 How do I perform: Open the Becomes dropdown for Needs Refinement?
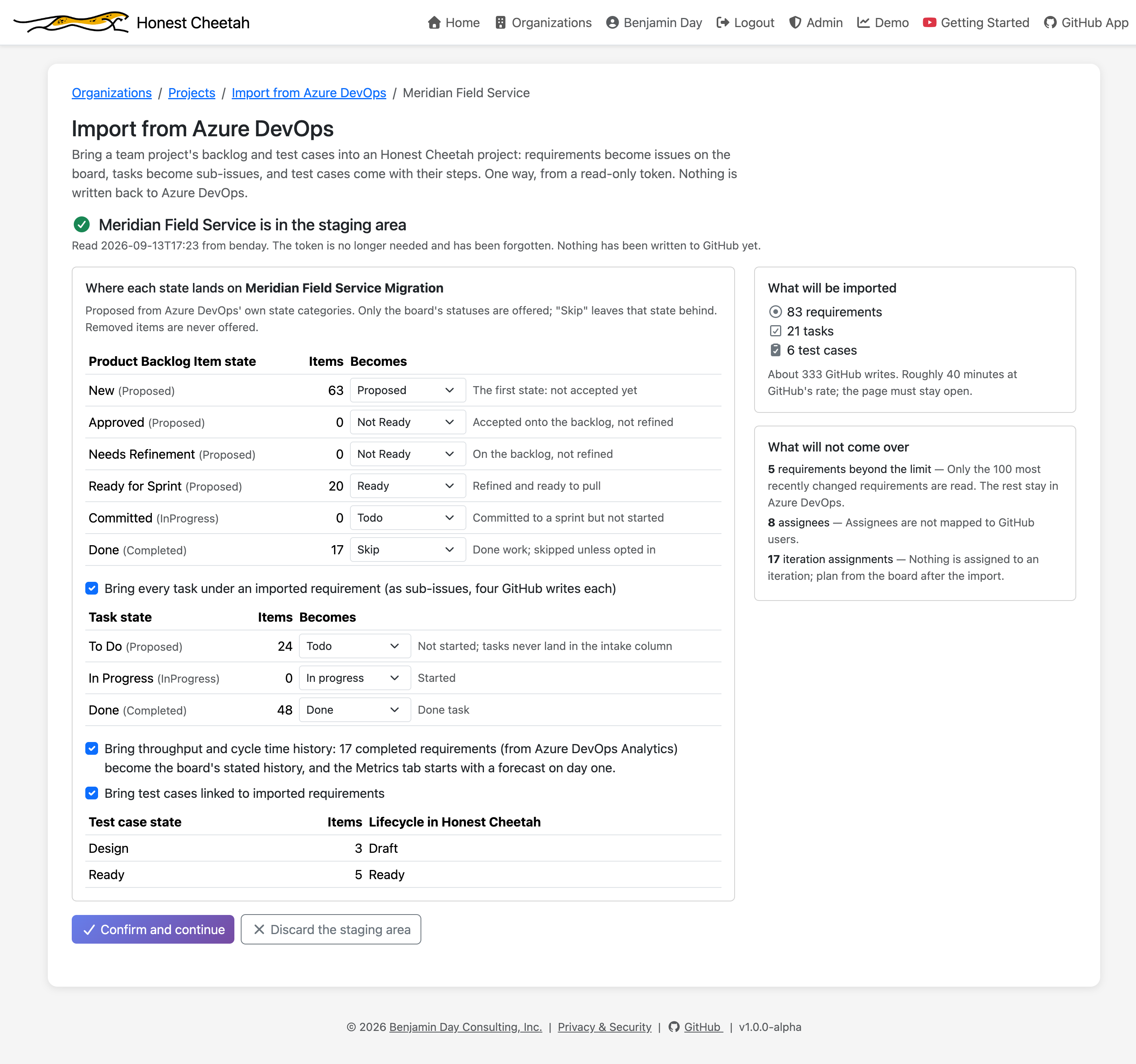click(x=407, y=454)
